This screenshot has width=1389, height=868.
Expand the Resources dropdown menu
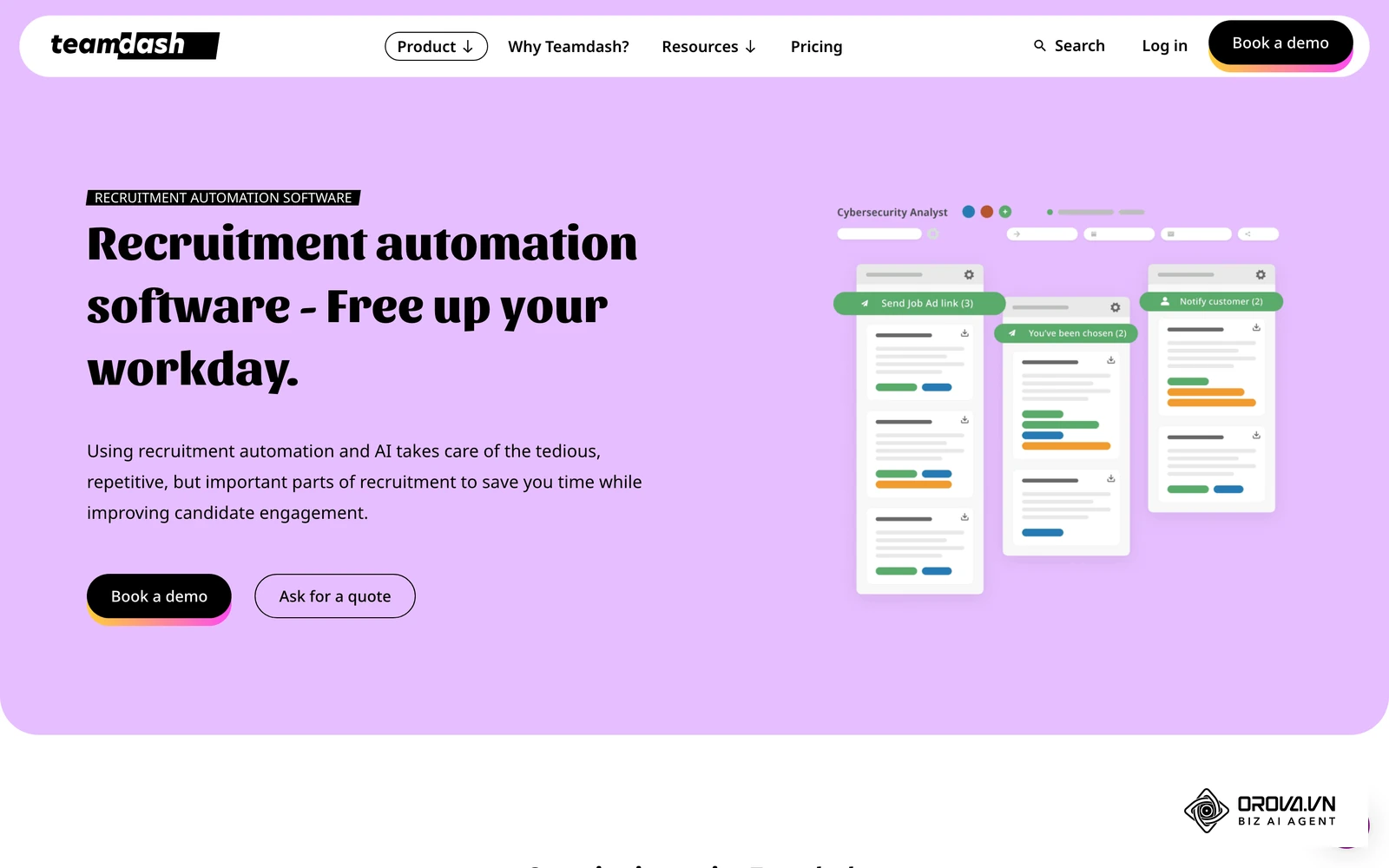coord(708,46)
